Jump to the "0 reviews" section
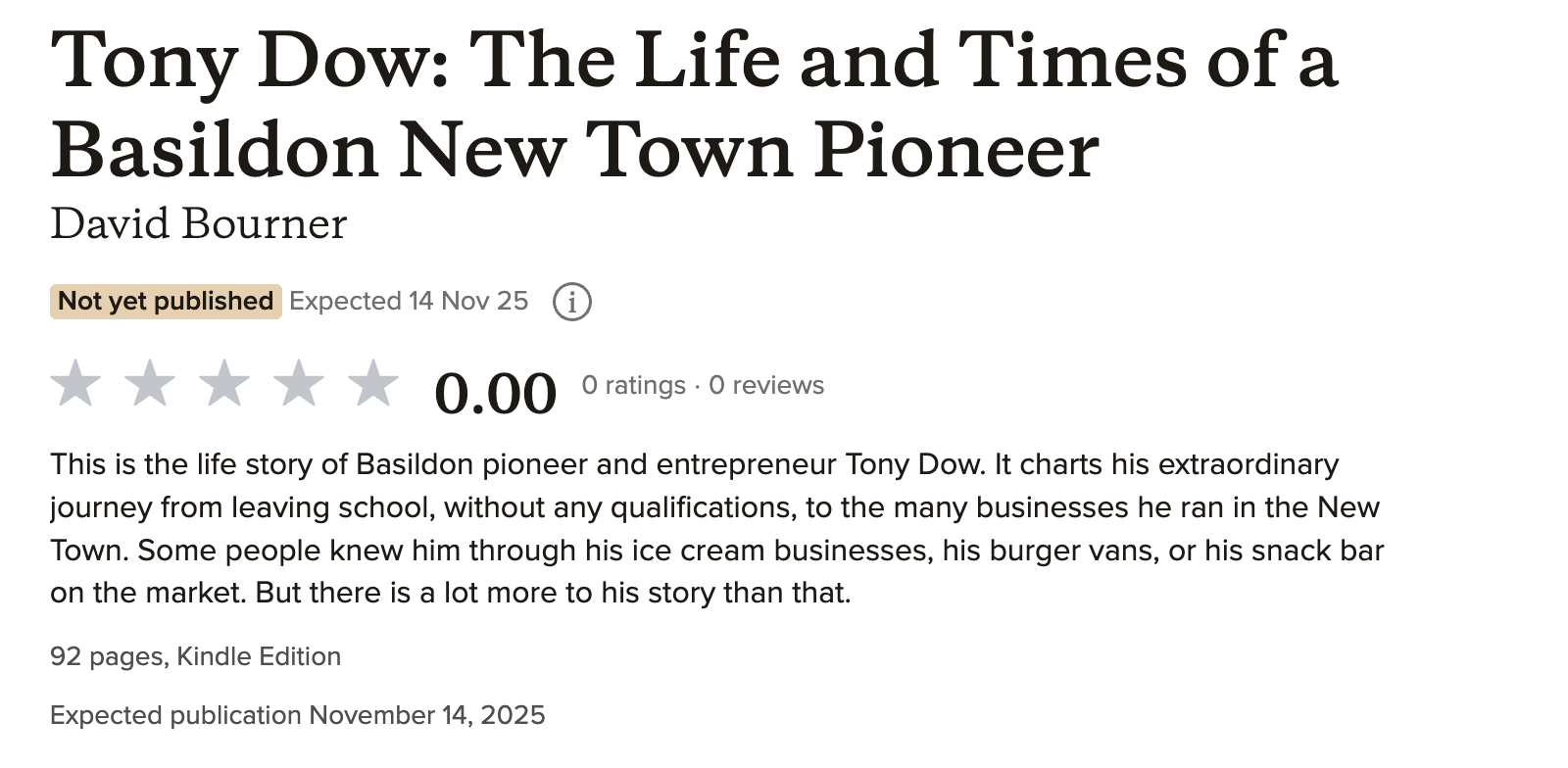 (766, 385)
